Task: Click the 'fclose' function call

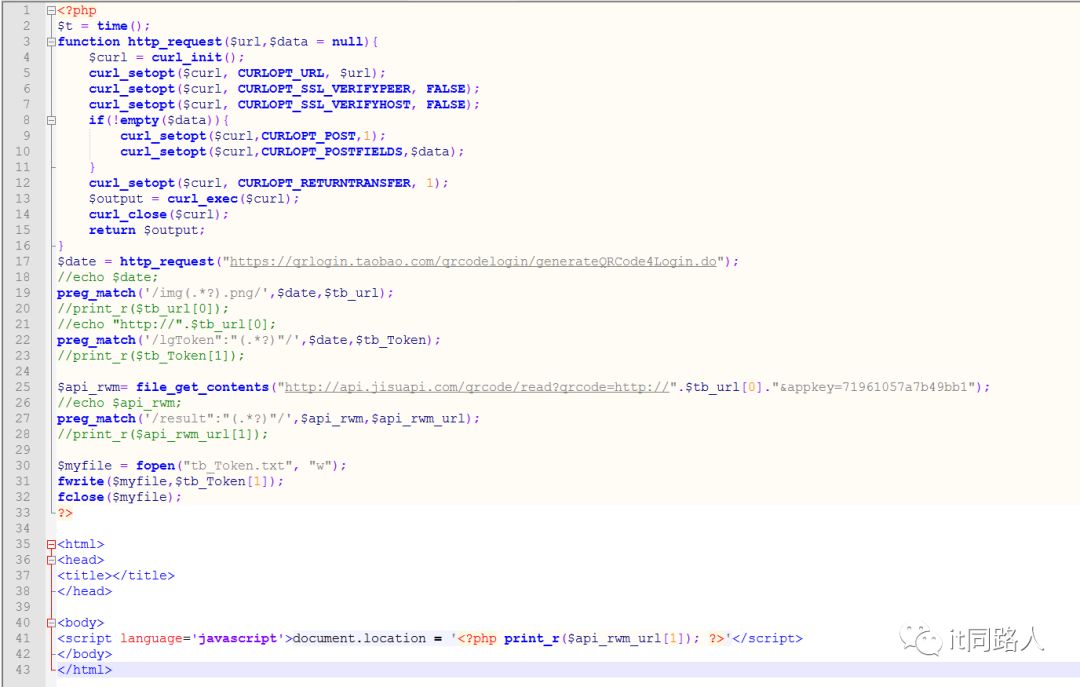Action: (81, 498)
